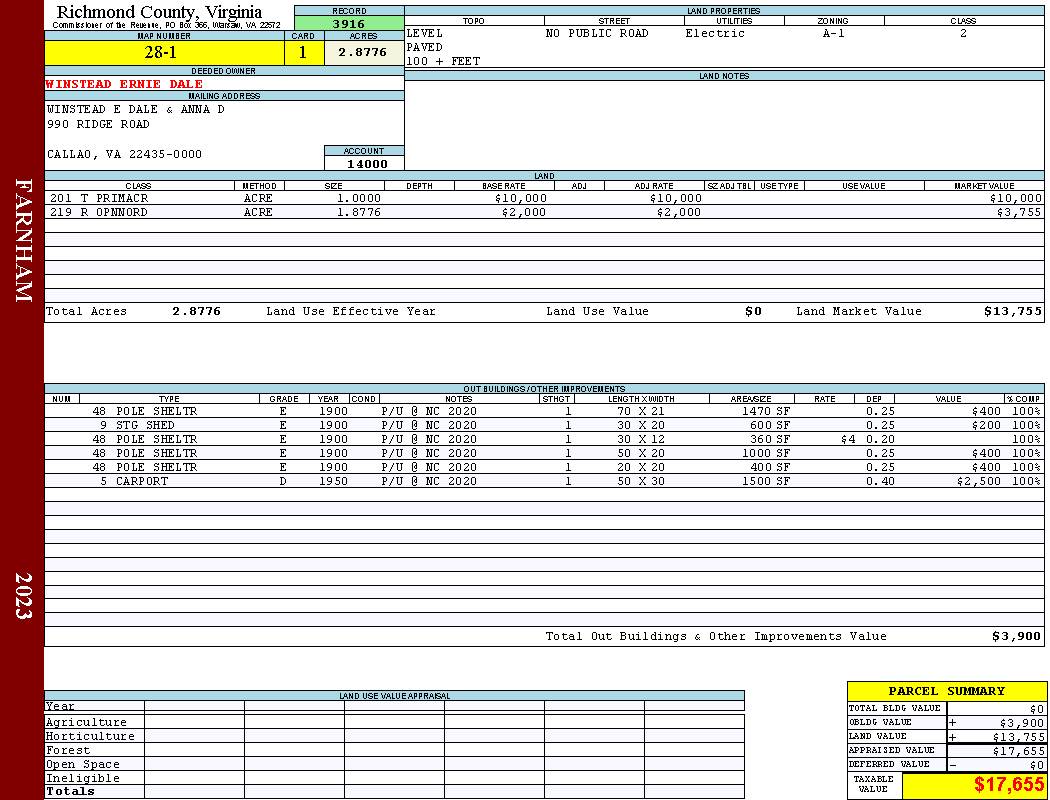Click taxable value $17,655 in red
Image resolution: width=1050 pixels, height=800 pixels.
[x=1009, y=785]
